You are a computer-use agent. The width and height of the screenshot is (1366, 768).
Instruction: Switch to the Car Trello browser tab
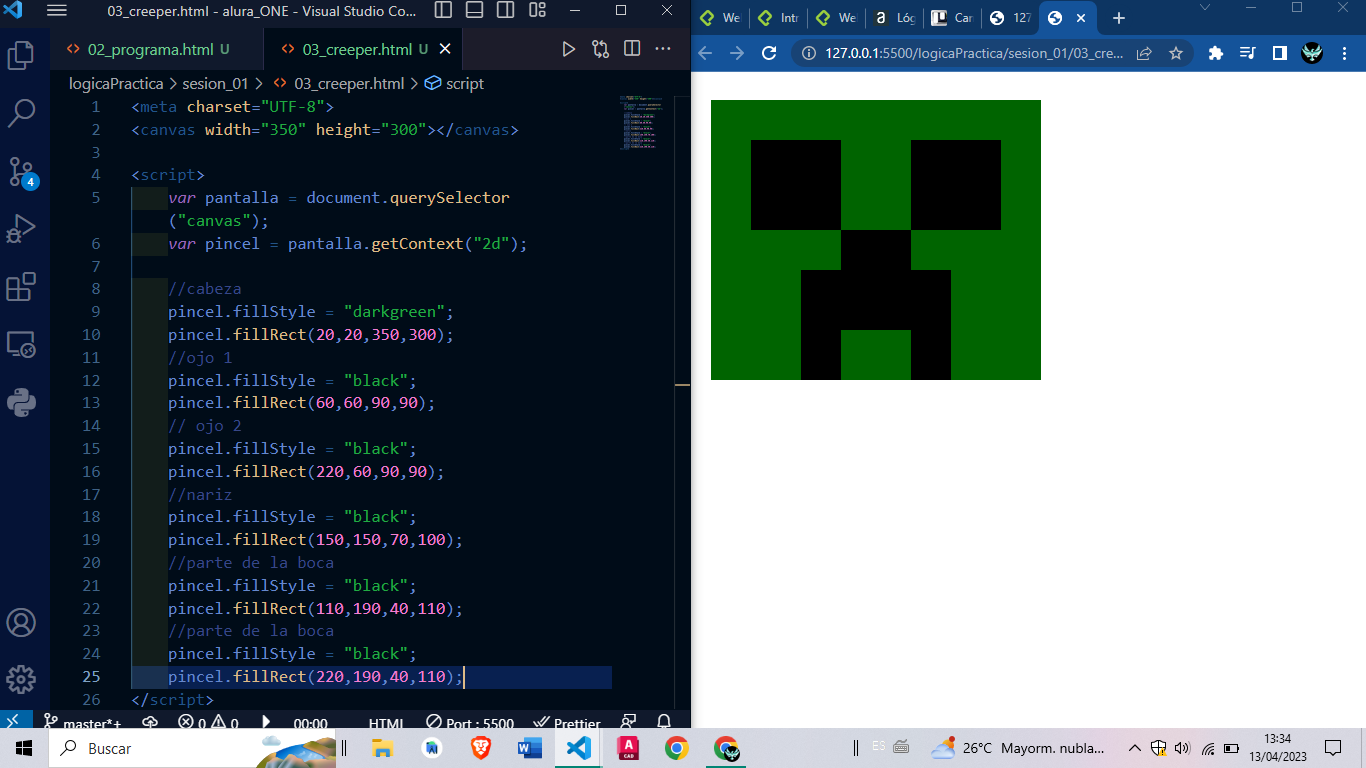point(951,18)
